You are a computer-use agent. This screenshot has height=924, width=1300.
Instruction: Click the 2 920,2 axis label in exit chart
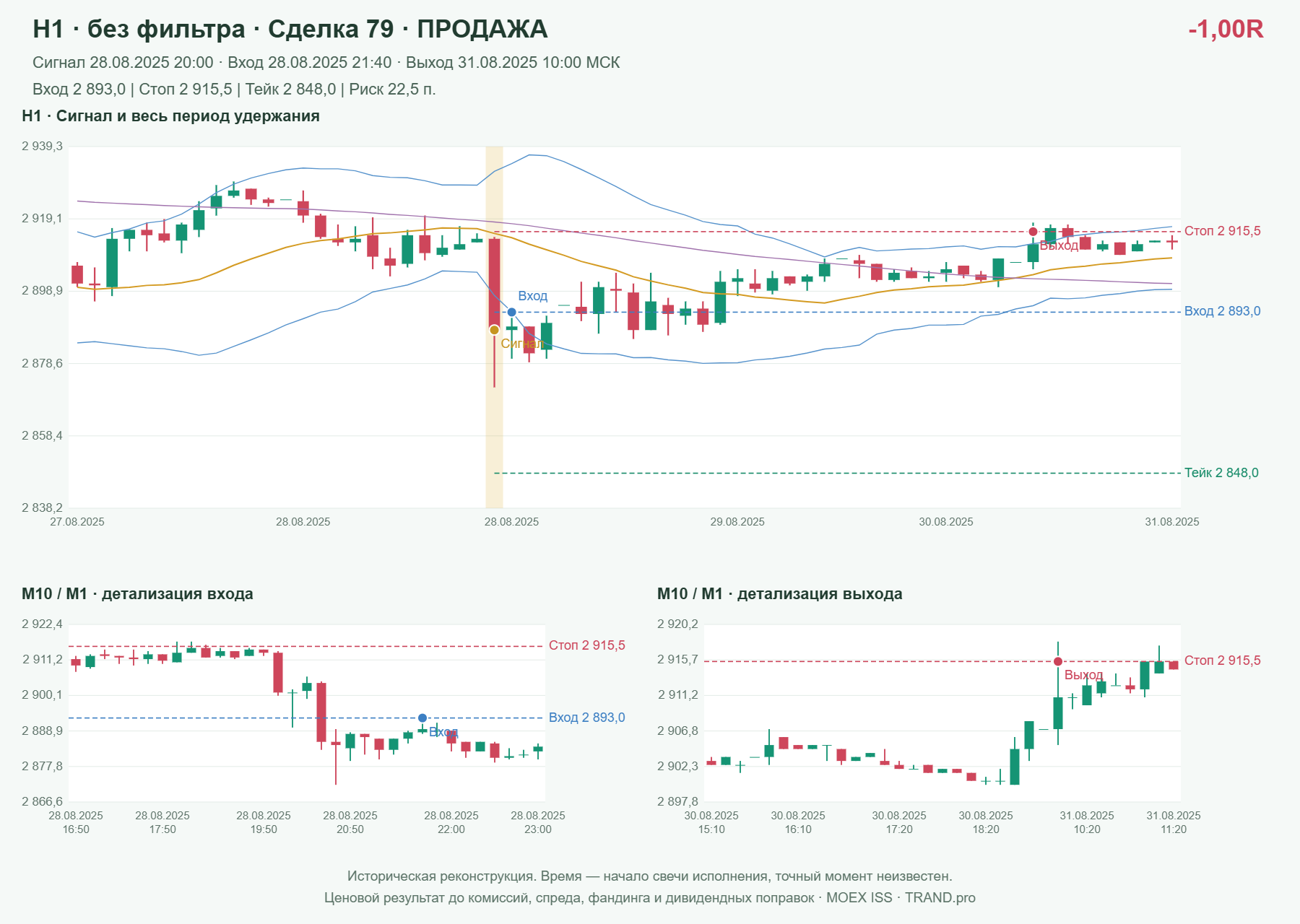tap(677, 624)
